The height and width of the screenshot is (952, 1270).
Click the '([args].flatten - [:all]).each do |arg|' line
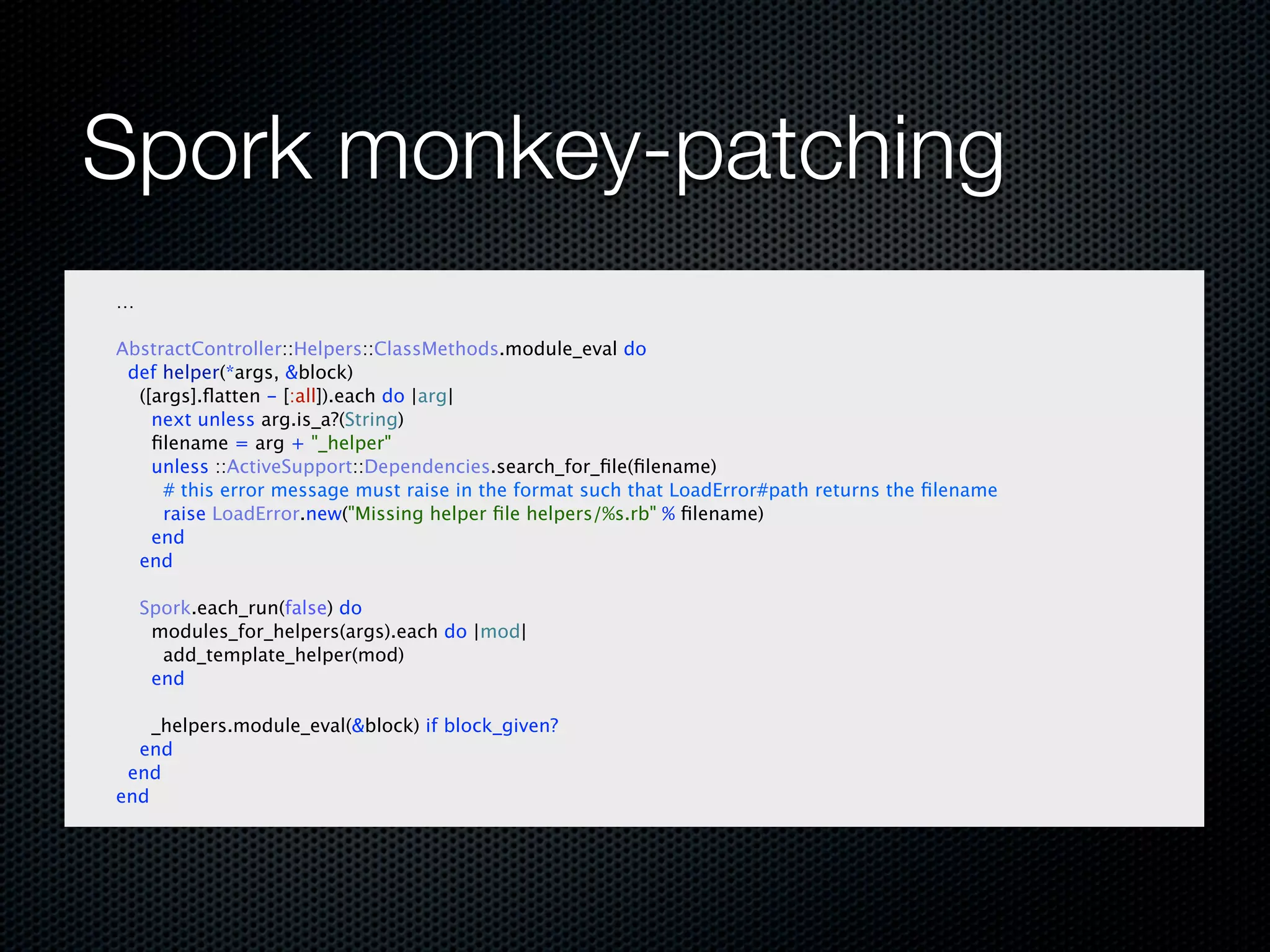coord(296,396)
